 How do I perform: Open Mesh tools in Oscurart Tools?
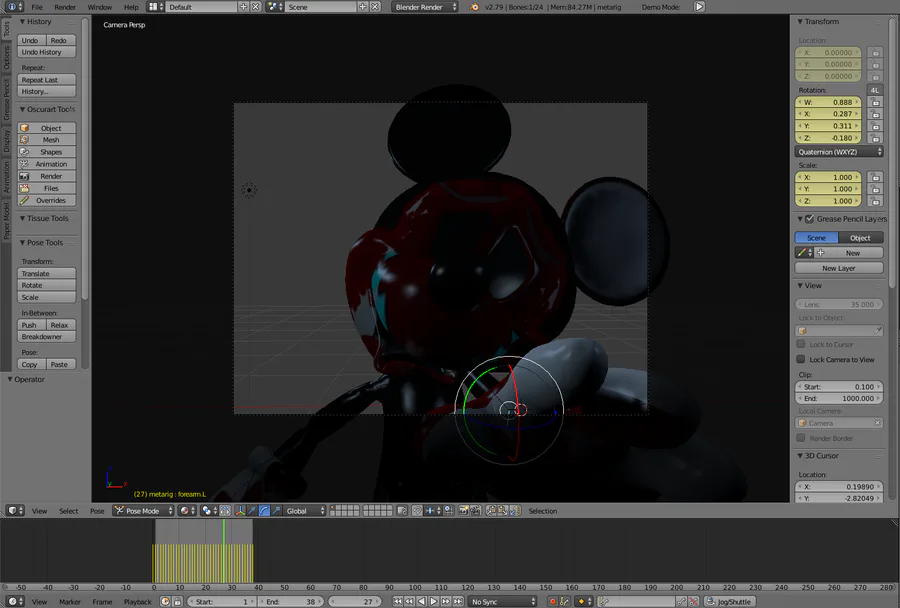[x=46, y=140]
